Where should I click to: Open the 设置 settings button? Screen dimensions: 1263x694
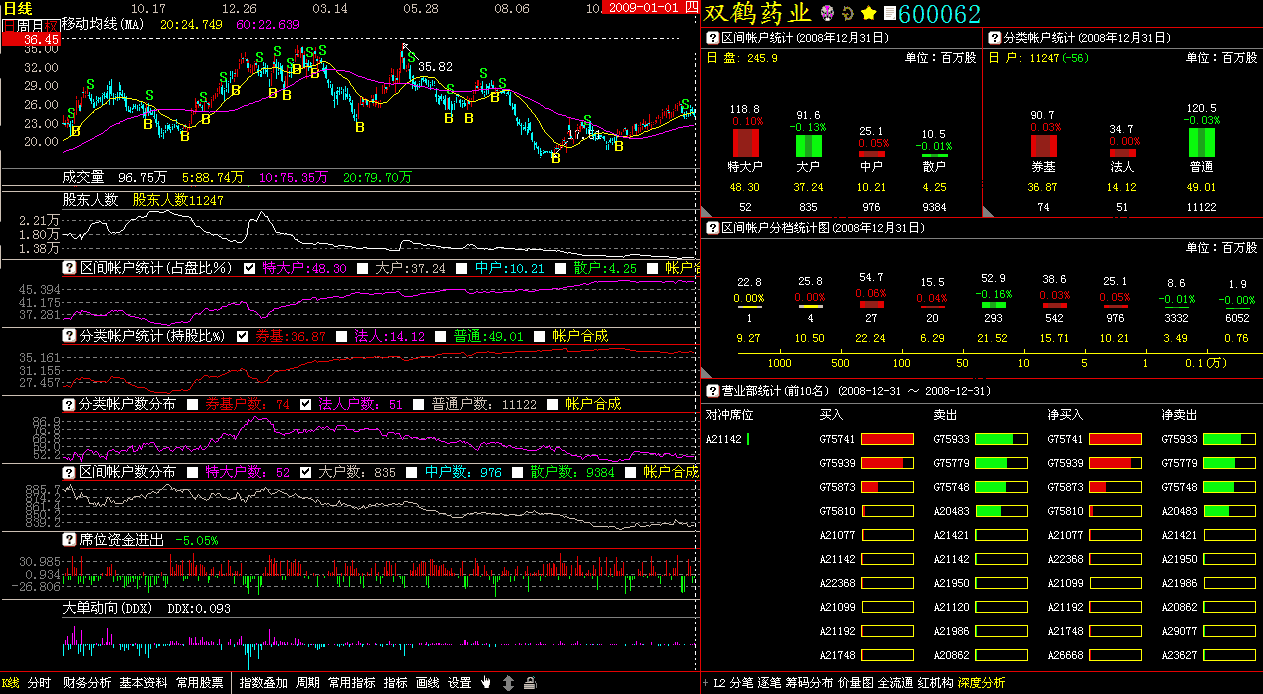coord(459,683)
